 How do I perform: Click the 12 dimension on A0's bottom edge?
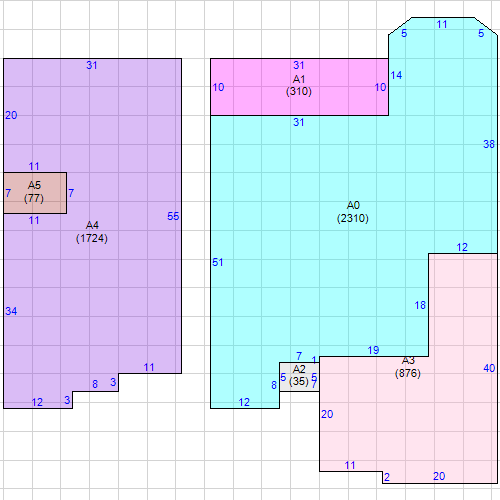244,402
